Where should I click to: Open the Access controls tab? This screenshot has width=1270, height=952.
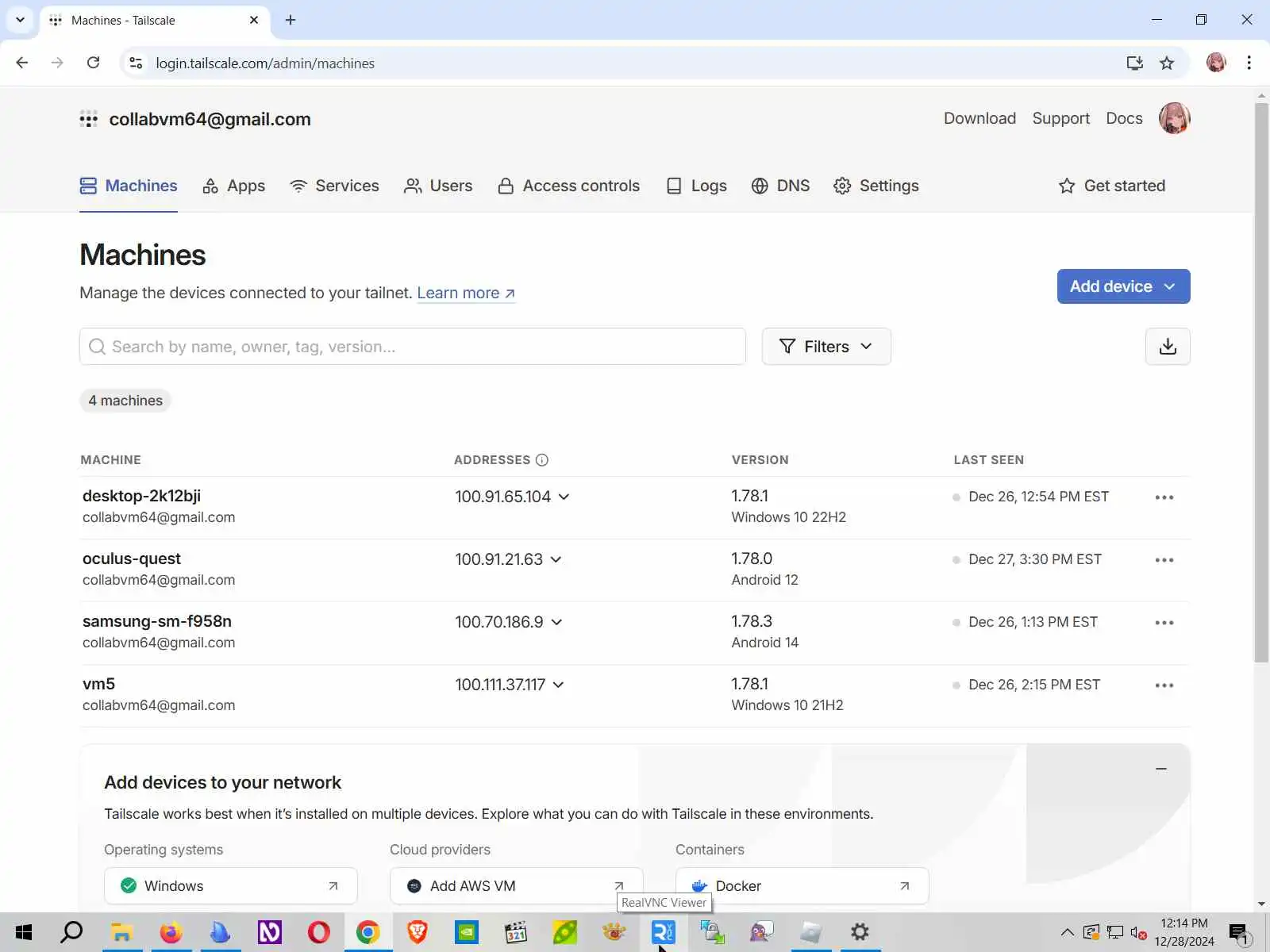click(x=568, y=186)
